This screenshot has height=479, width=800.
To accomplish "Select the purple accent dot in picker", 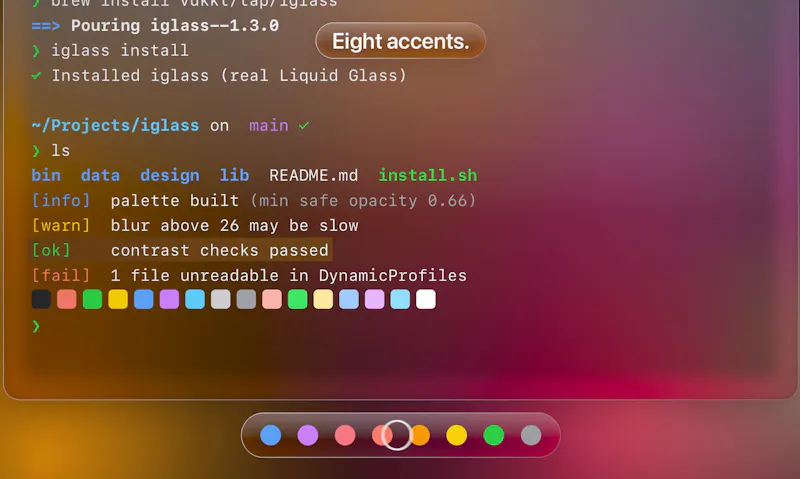I will point(308,435).
